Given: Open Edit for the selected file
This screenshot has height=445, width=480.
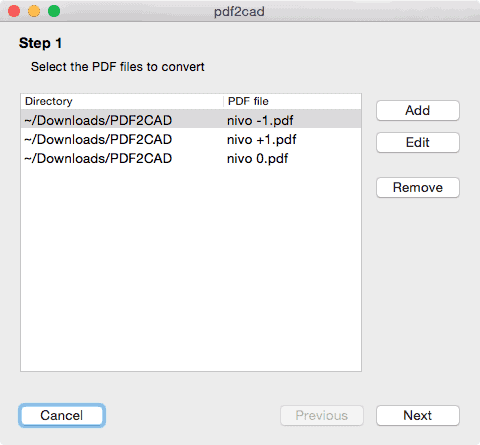Looking at the screenshot, I should (418, 142).
